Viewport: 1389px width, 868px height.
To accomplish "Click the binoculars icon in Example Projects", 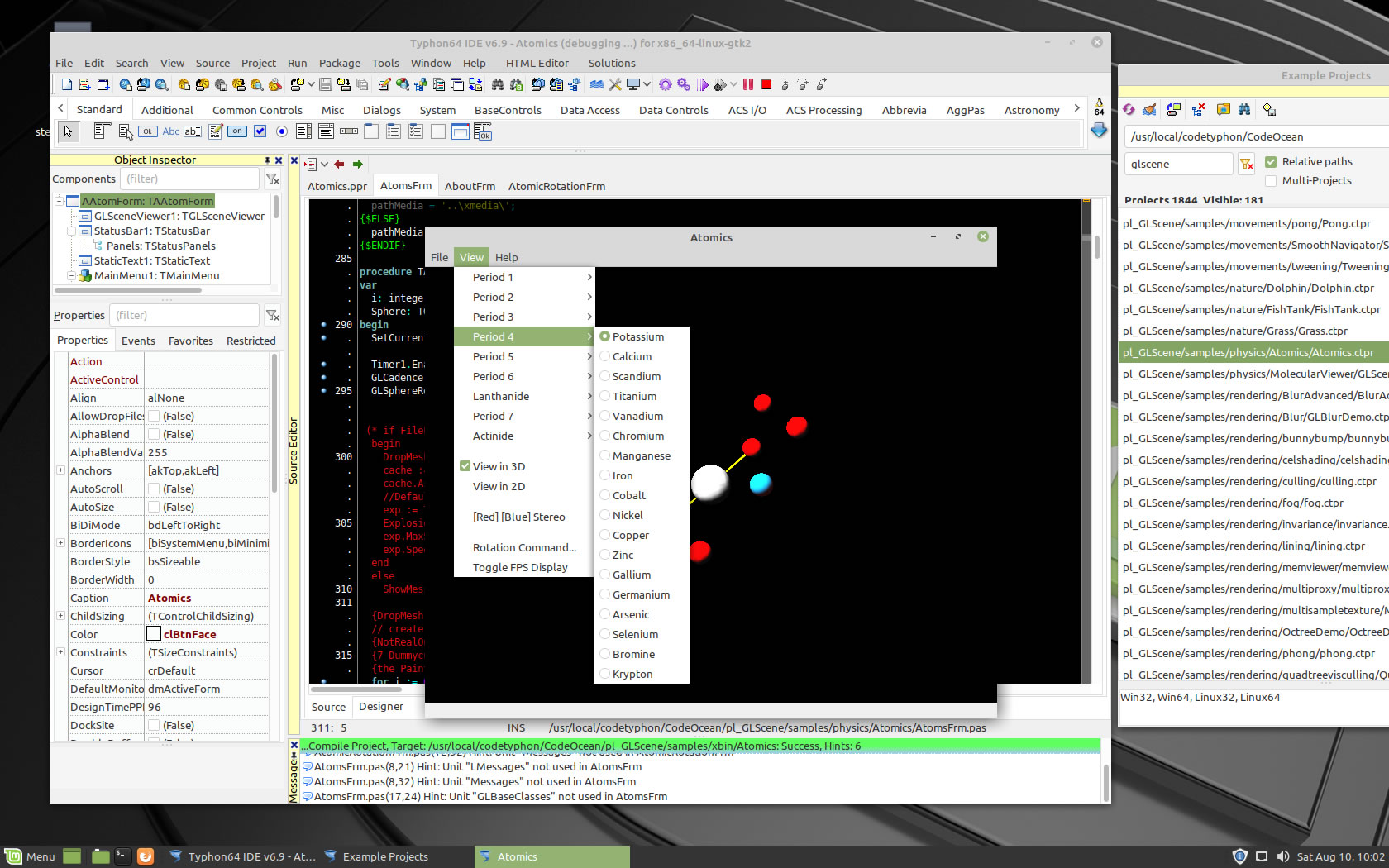I will click(x=1244, y=109).
